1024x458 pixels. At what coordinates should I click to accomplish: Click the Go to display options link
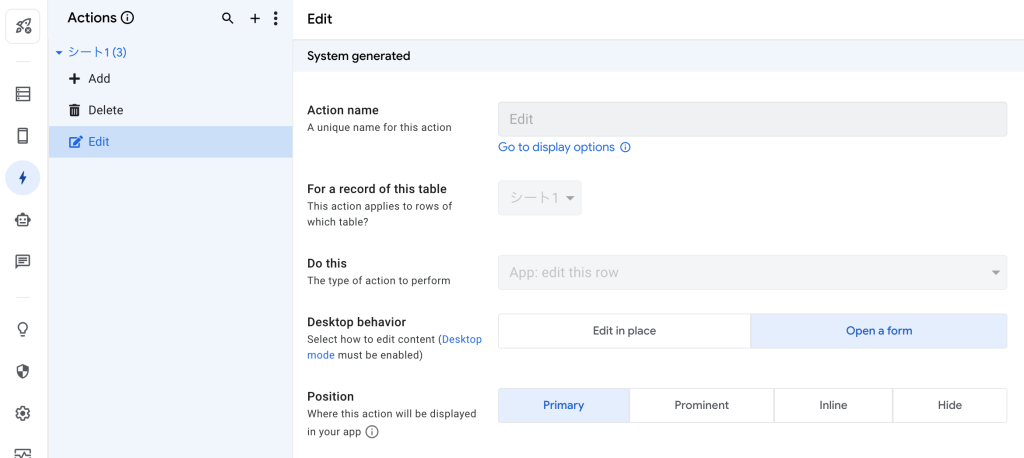556,147
